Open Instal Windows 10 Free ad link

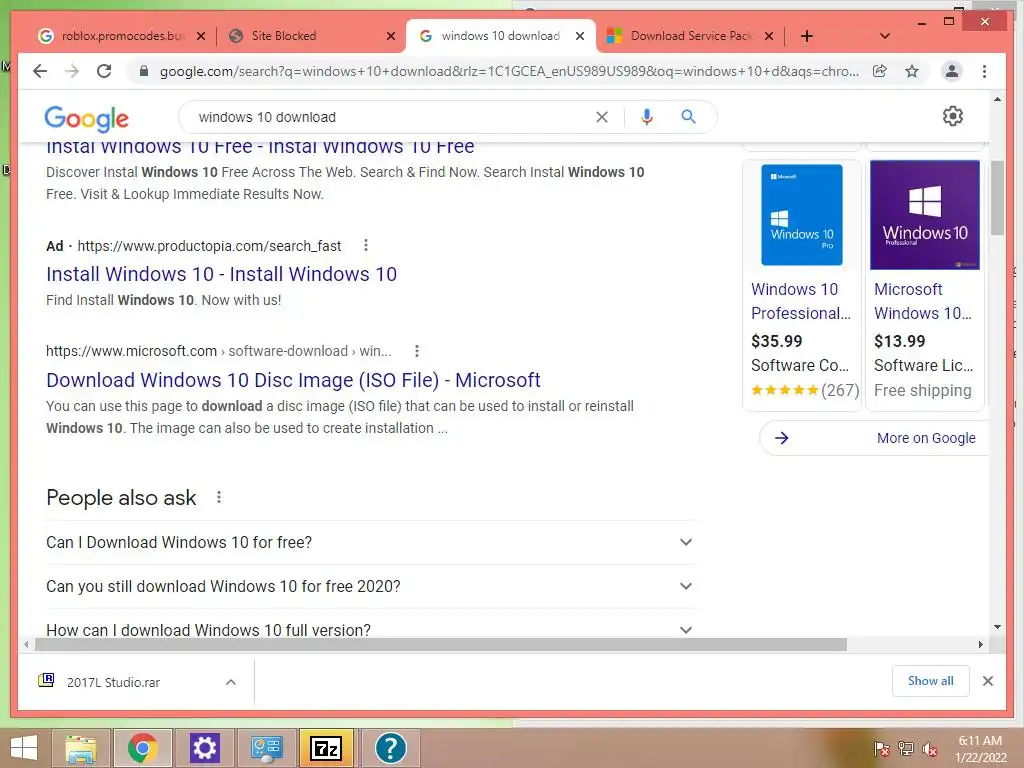click(x=260, y=148)
